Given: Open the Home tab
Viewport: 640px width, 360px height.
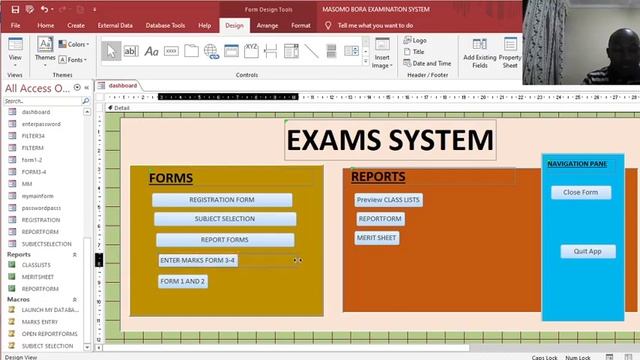Looking at the screenshot, I should [x=45, y=25].
